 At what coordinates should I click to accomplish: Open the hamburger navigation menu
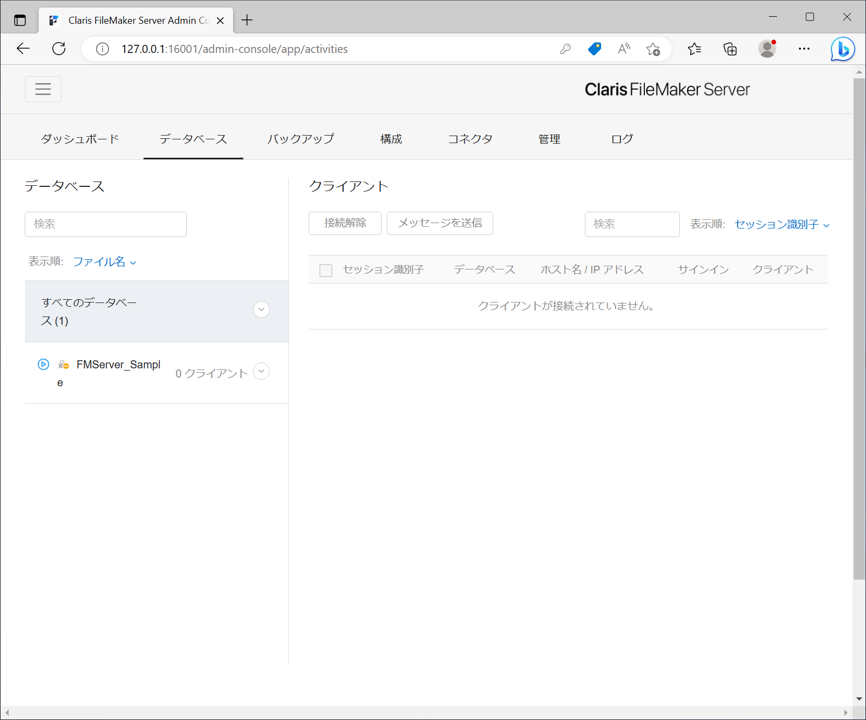43,89
